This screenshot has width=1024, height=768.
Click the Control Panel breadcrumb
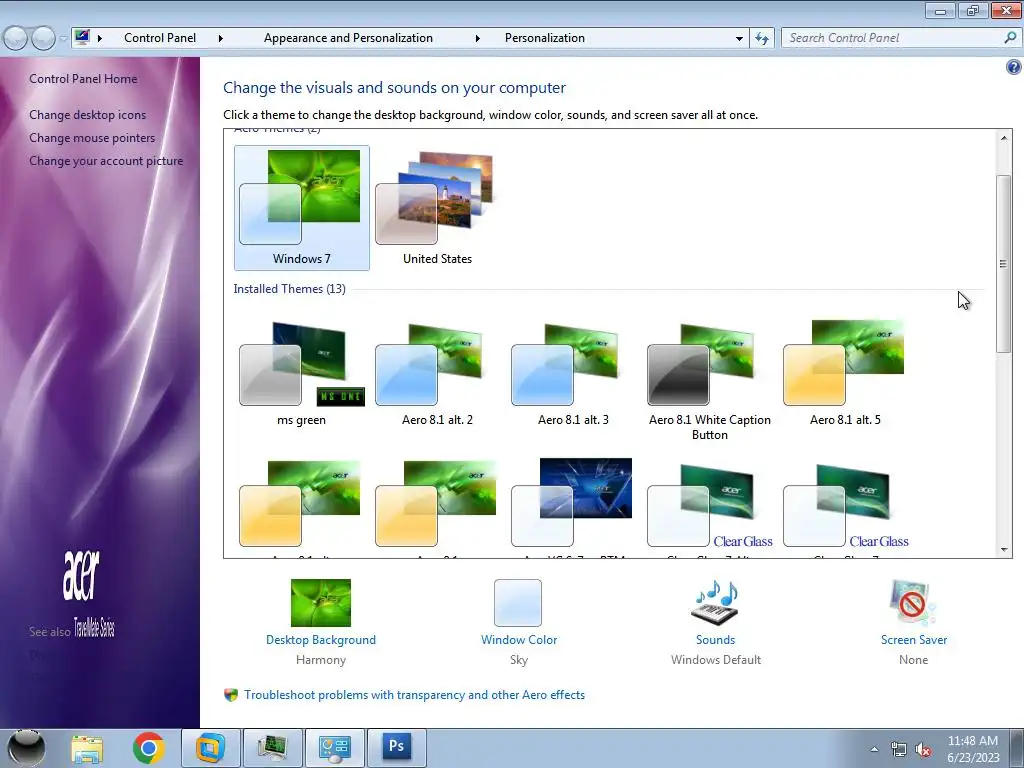160,38
